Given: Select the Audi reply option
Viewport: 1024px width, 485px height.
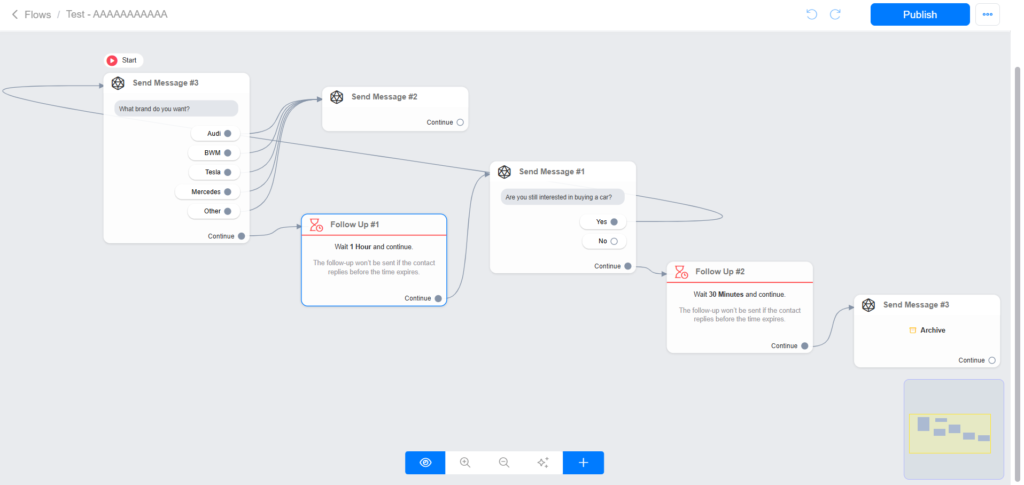Looking at the screenshot, I should click(x=215, y=133).
